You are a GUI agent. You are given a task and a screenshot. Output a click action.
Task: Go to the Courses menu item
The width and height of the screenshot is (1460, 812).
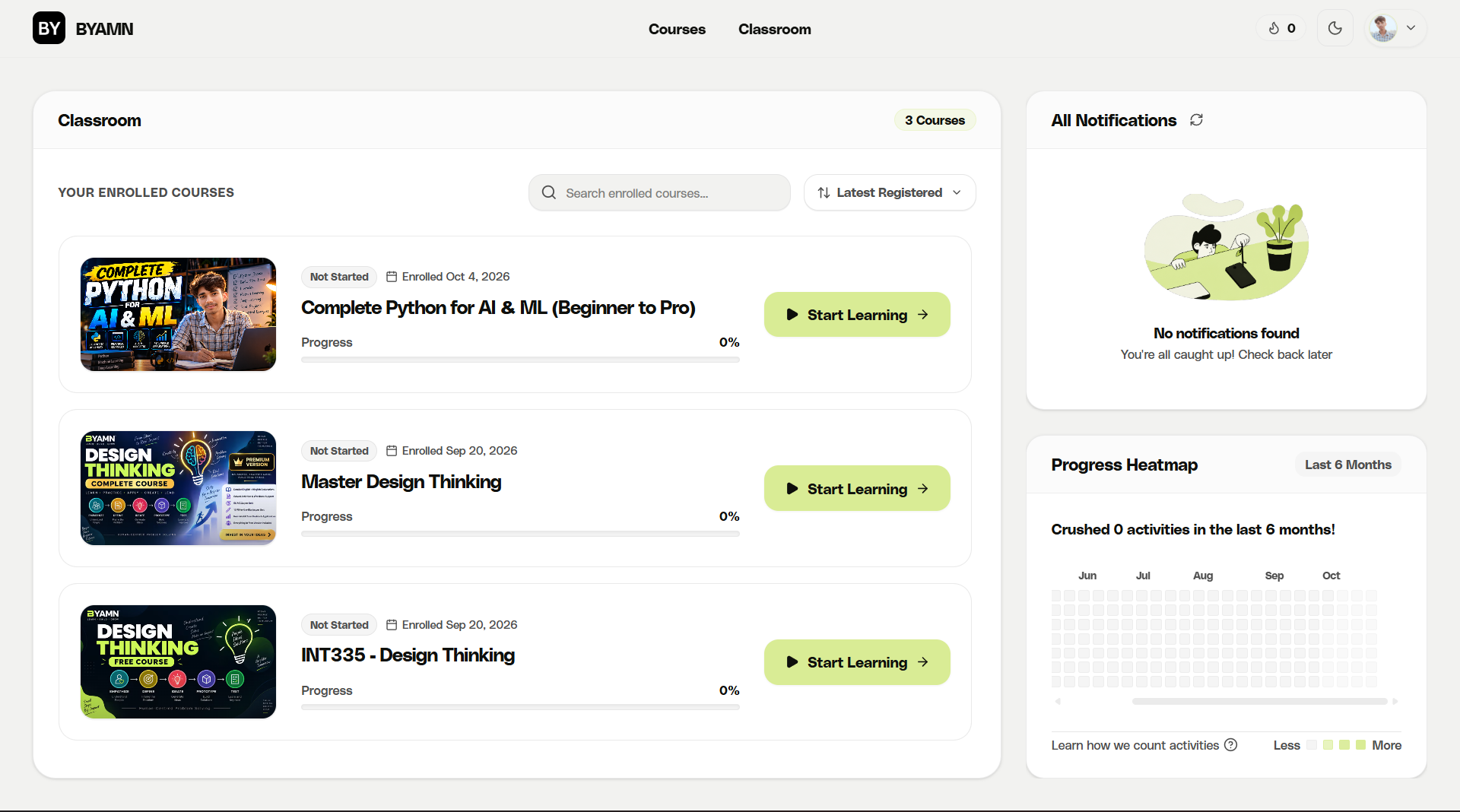(677, 29)
